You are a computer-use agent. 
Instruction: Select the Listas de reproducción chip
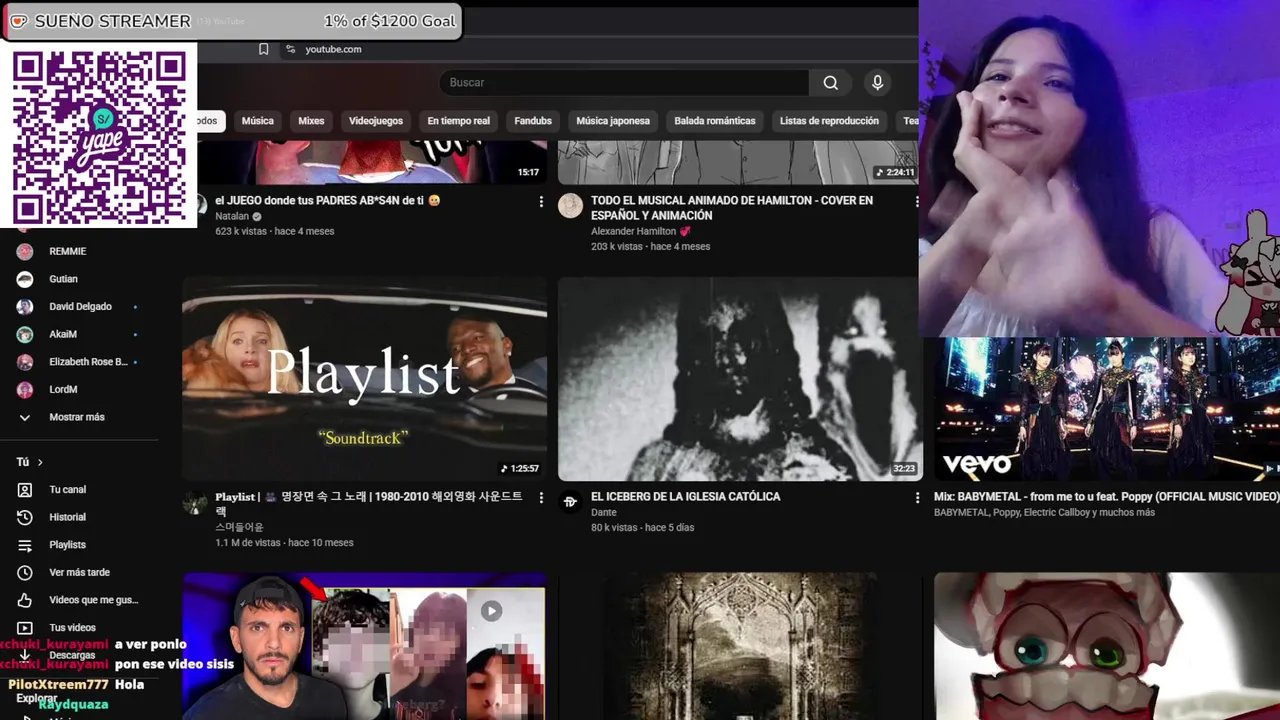point(829,121)
